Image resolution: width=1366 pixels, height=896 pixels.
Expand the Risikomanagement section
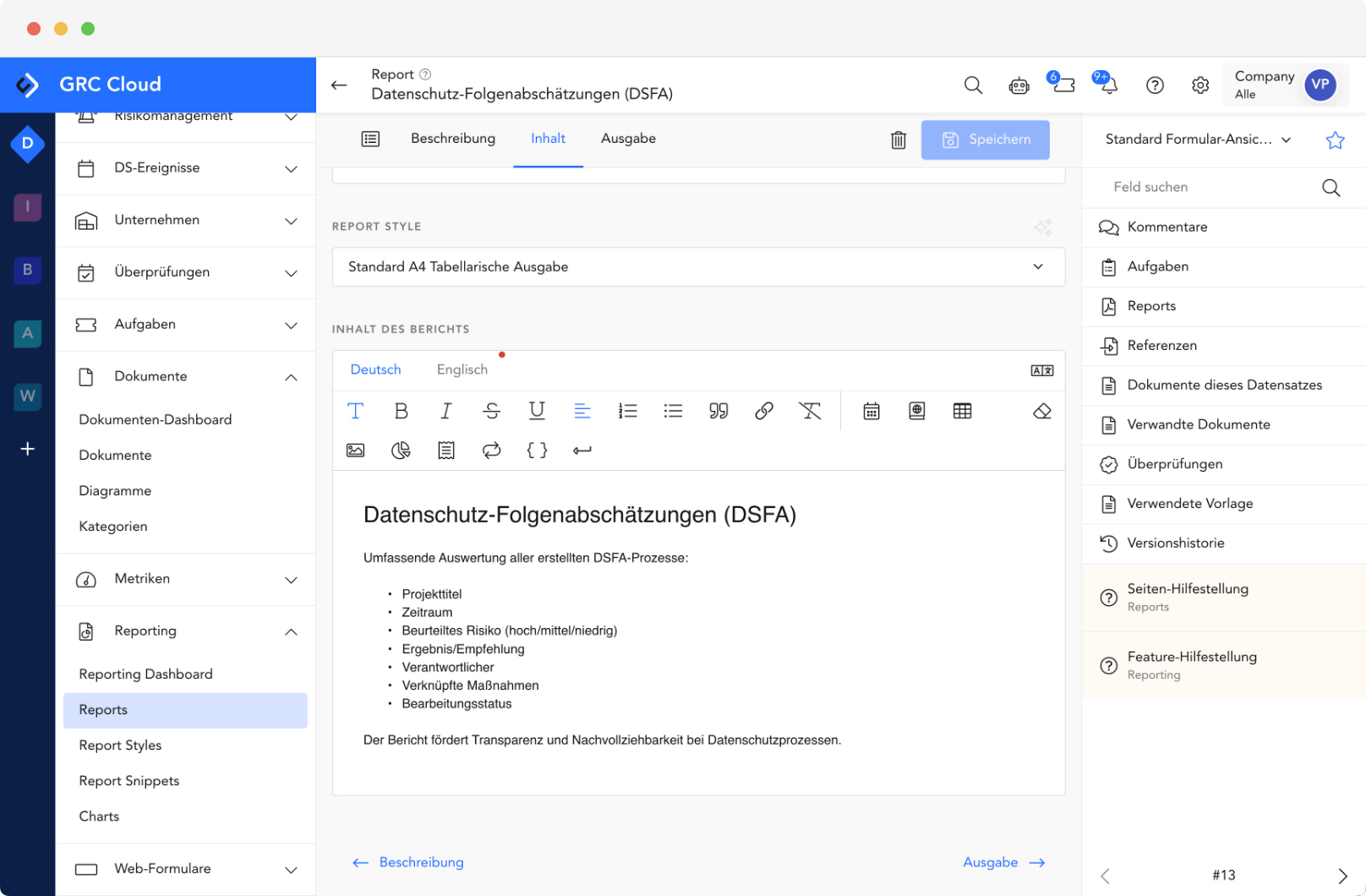point(292,117)
